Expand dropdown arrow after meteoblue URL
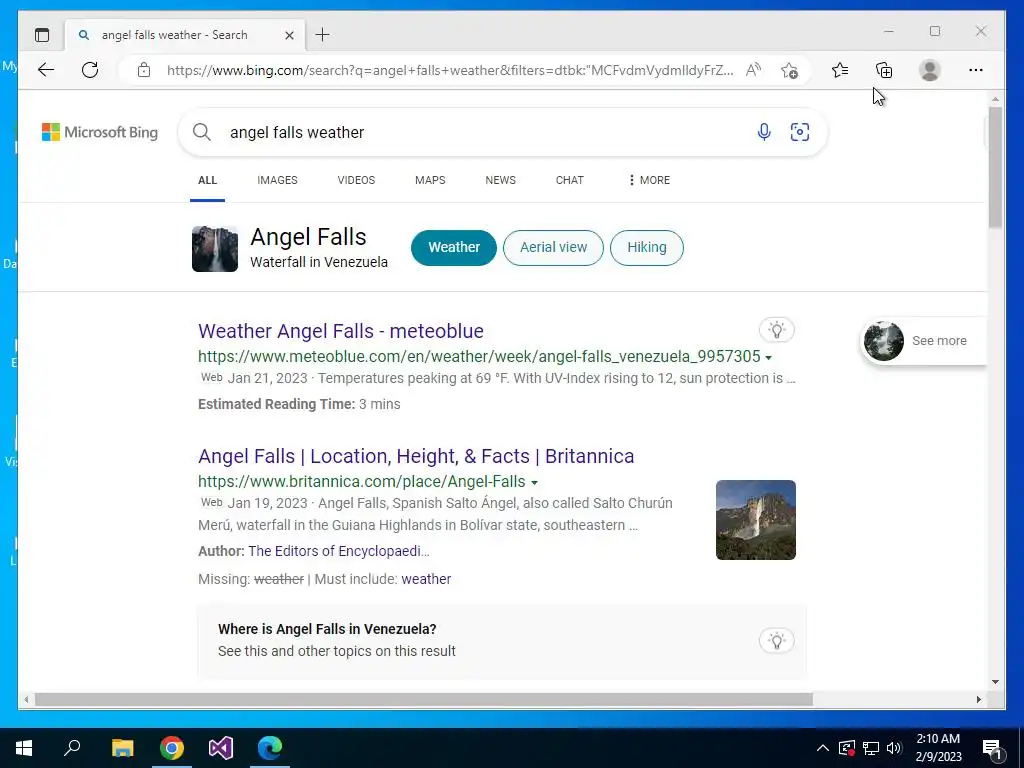1024x768 pixels. [x=768, y=357]
